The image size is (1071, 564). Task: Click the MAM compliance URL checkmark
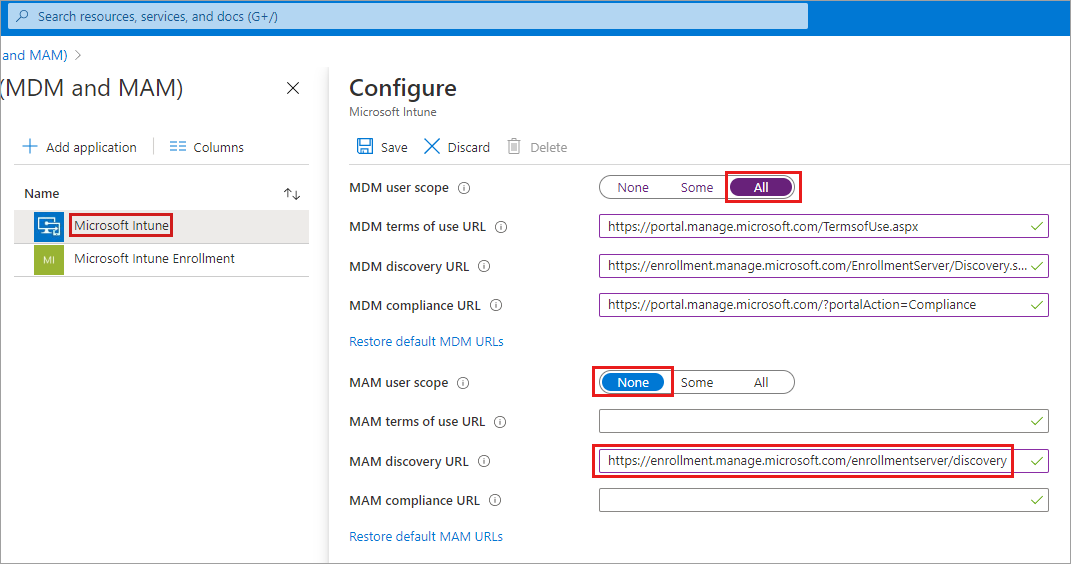(1037, 500)
